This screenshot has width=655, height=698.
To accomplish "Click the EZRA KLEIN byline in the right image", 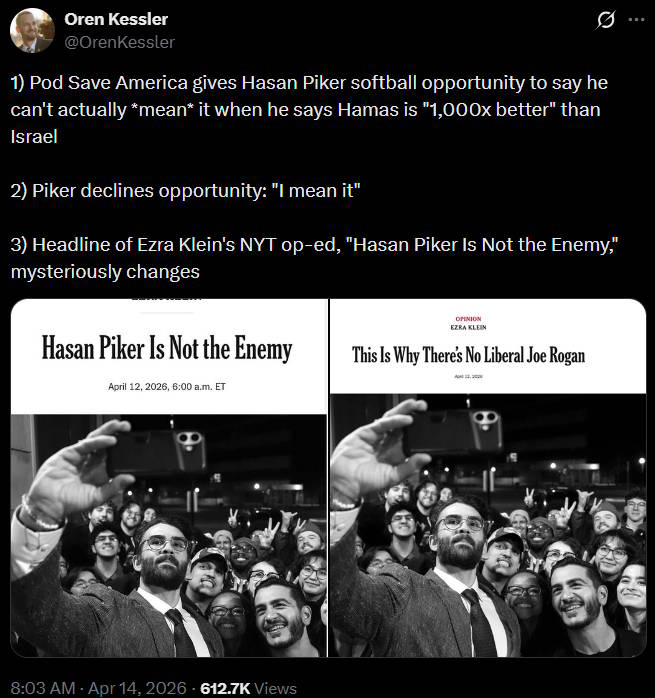I will click(x=468, y=327).
